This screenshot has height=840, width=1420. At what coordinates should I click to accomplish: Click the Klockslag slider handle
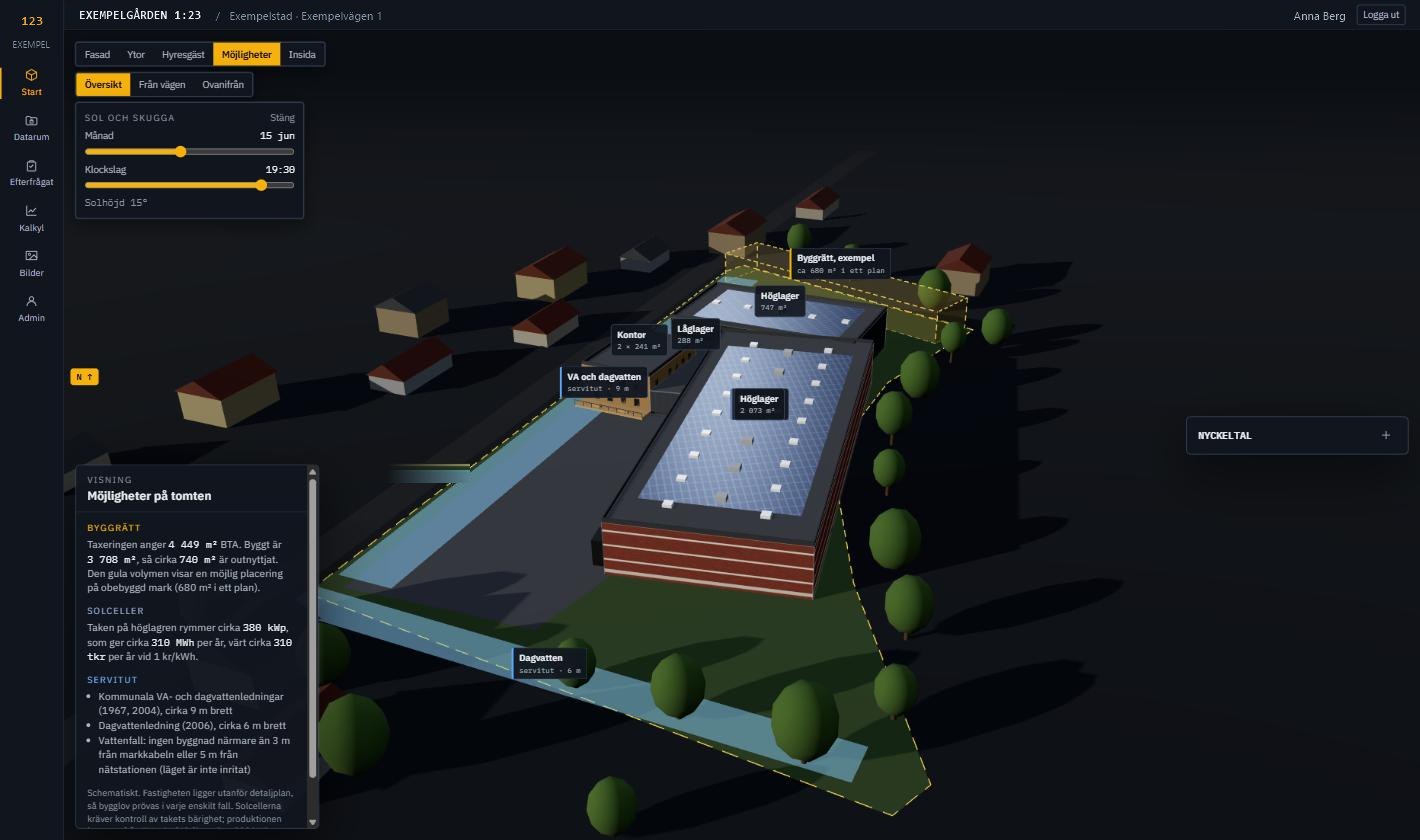[262, 185]
